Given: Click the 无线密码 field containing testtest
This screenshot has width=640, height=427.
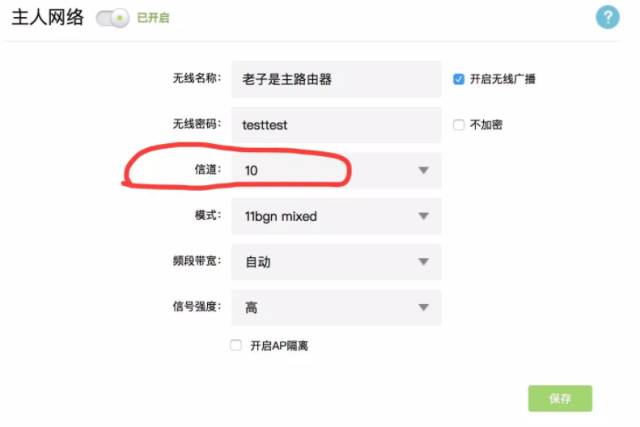Looking at the screenshot, I should 336,125.
